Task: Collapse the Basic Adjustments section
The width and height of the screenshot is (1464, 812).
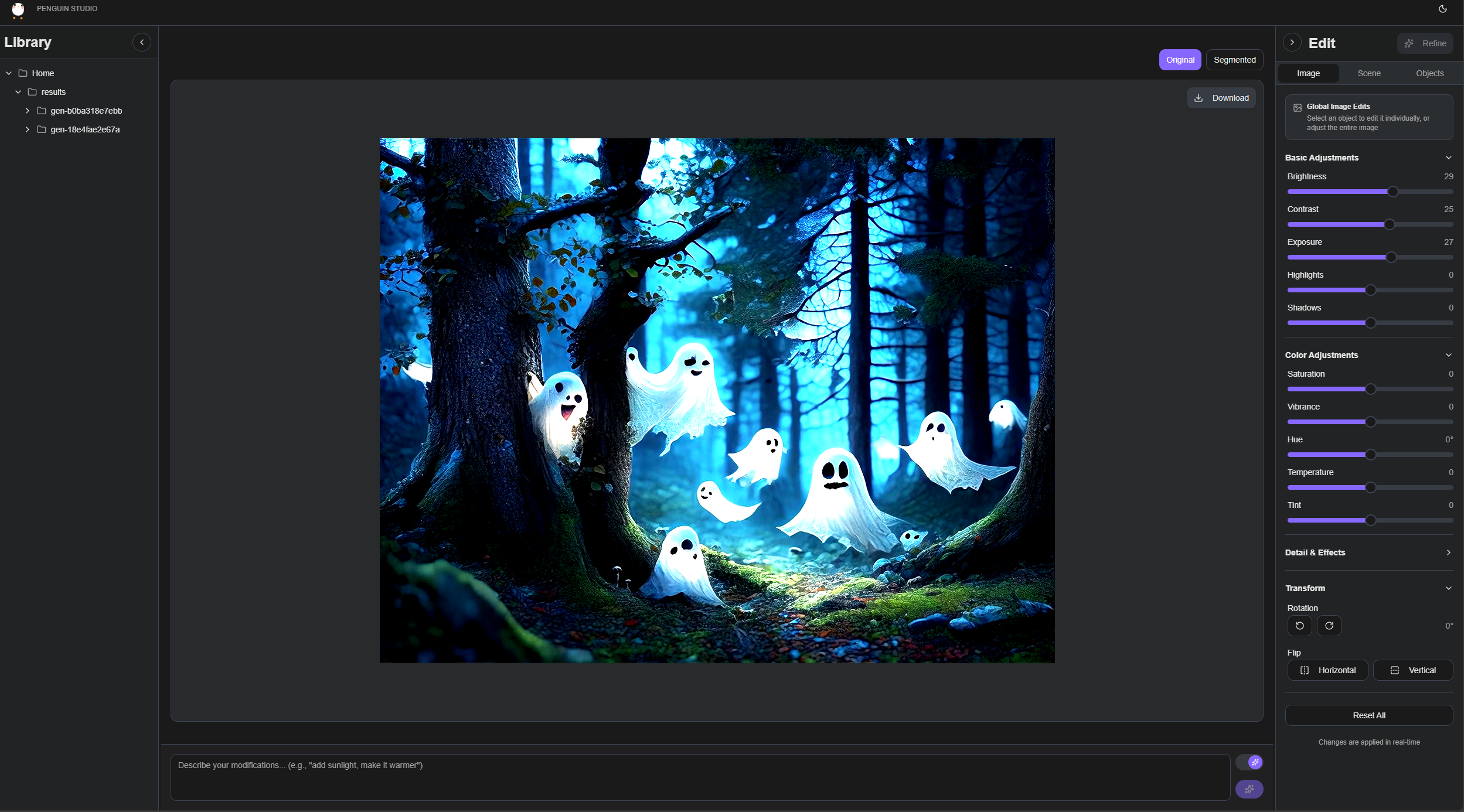Action: coord(1448,158)
